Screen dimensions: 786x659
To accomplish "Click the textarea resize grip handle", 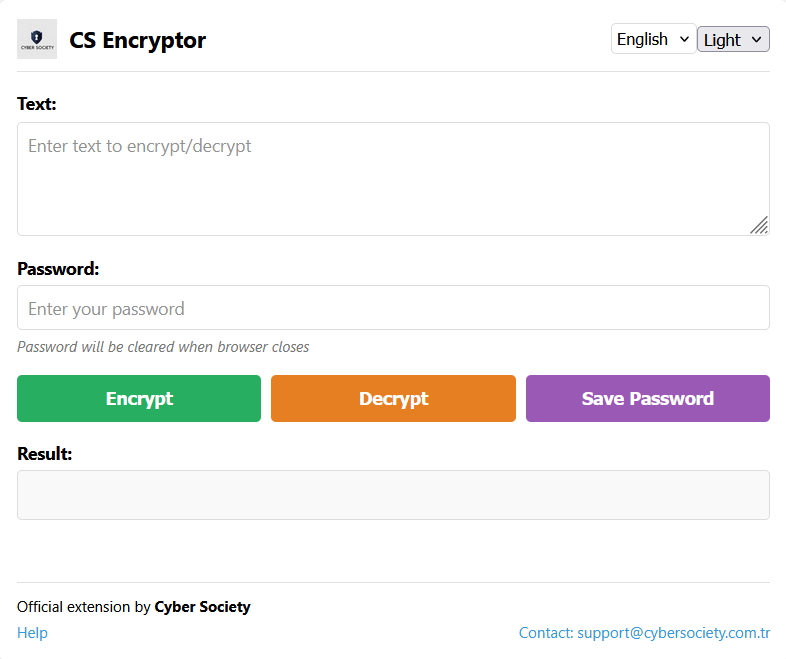I will (759, 225).
